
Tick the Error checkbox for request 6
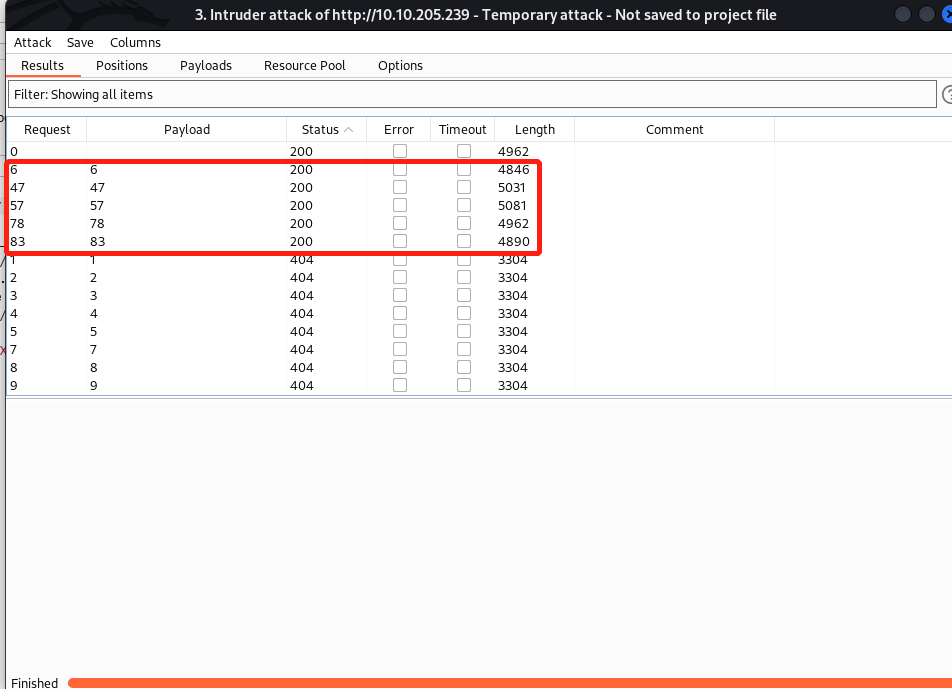click(x=399, y=170)
